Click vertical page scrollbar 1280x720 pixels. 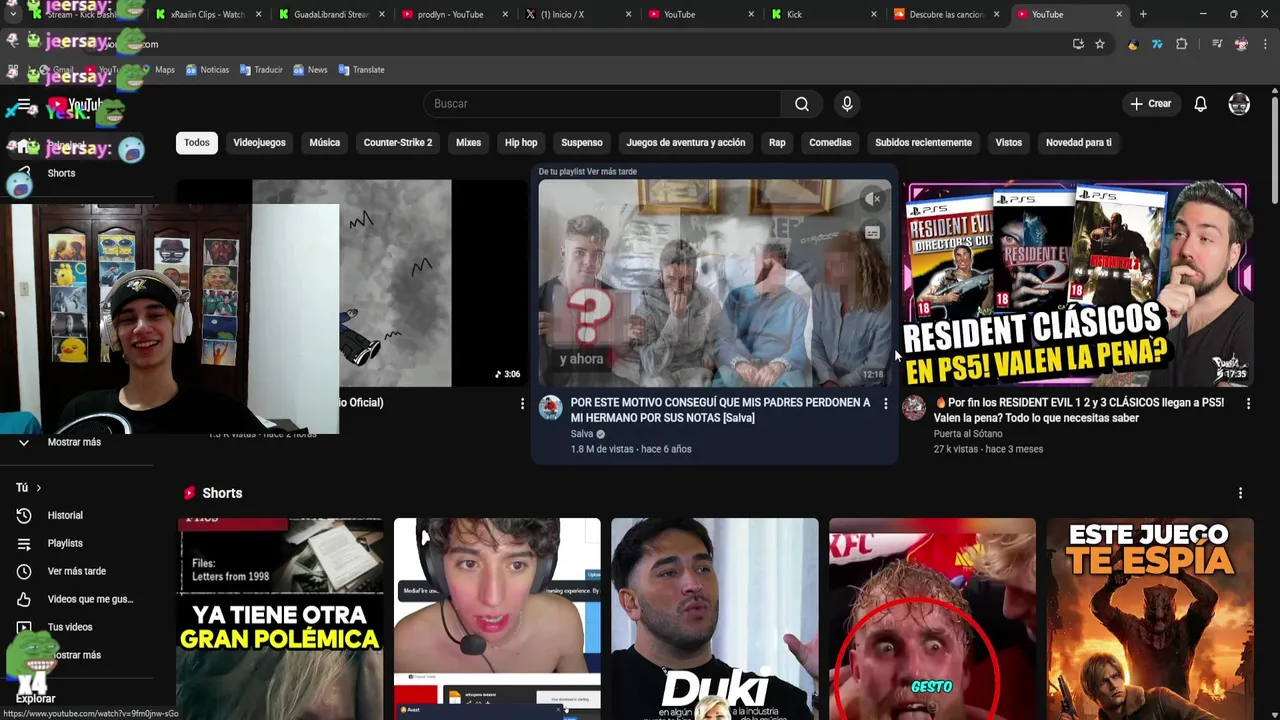(1274, 150)
